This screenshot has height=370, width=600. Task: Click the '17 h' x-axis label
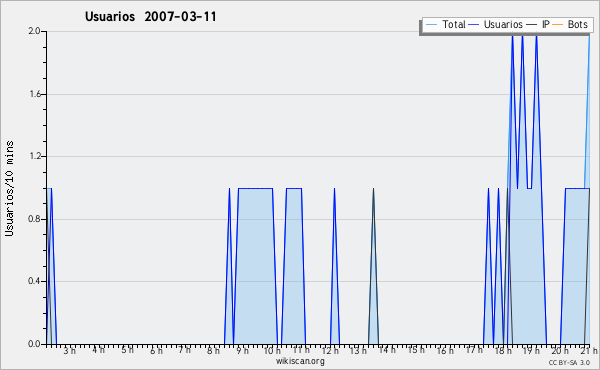474,349
